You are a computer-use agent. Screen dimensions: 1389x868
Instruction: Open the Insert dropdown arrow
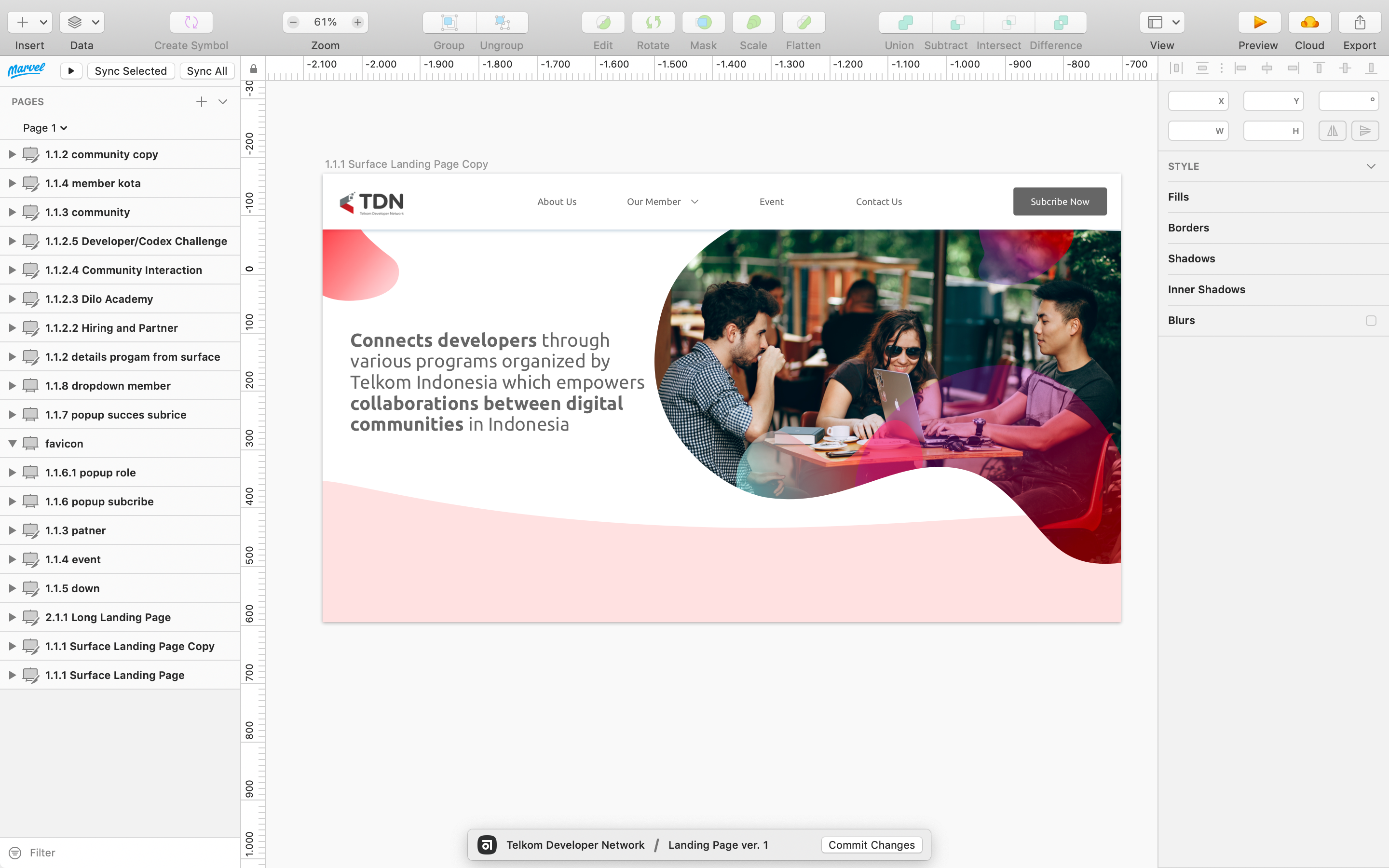tap(43, 22)
